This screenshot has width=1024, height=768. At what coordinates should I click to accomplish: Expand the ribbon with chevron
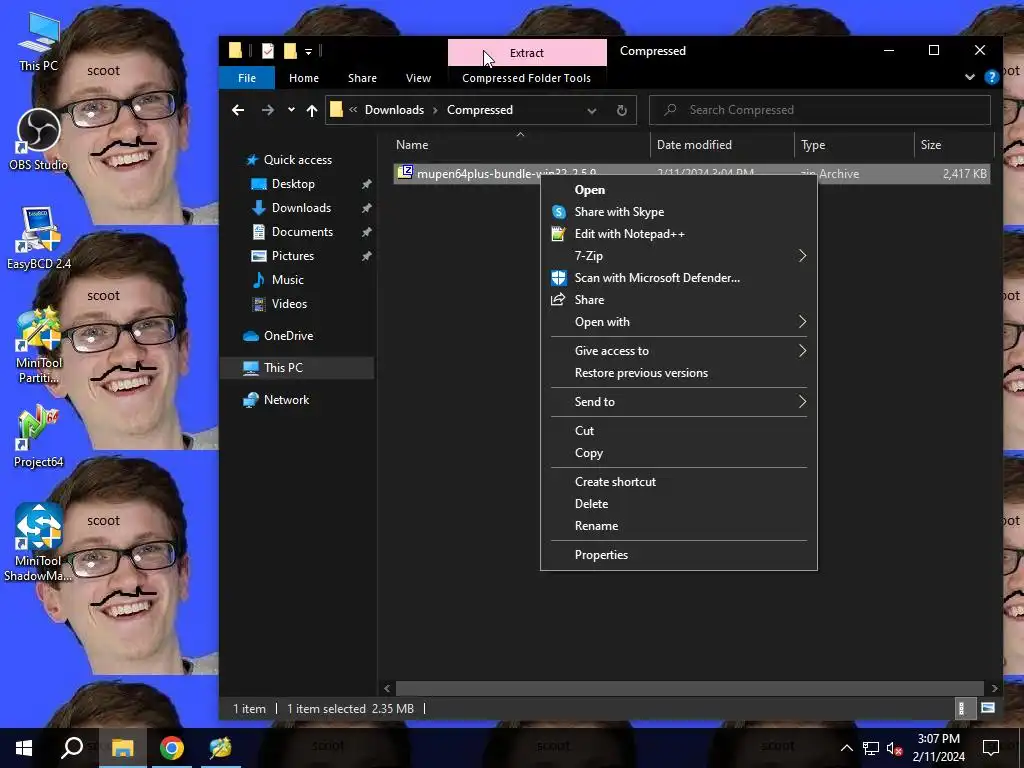coord(970,77)
